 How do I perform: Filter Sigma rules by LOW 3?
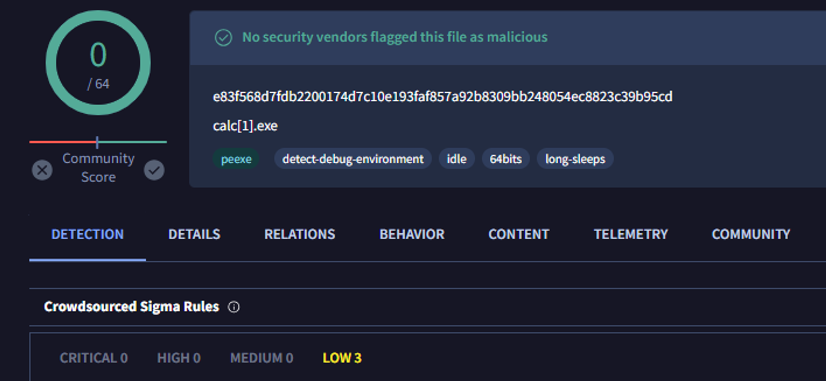(x=342, y=358)
